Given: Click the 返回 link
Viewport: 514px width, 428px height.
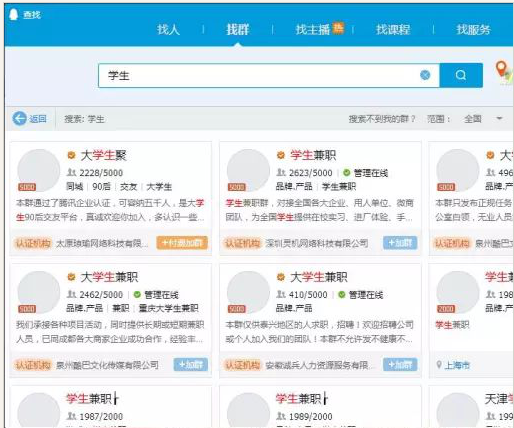Looking at the screenshot, I should pos(37,119).
